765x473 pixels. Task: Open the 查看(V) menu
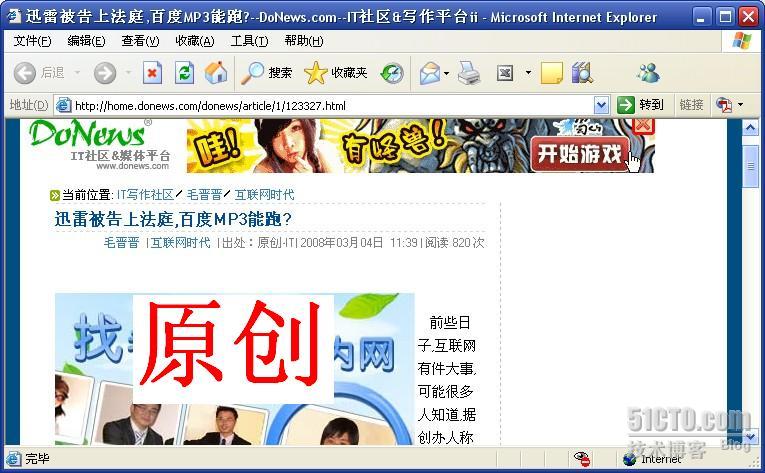140,41
